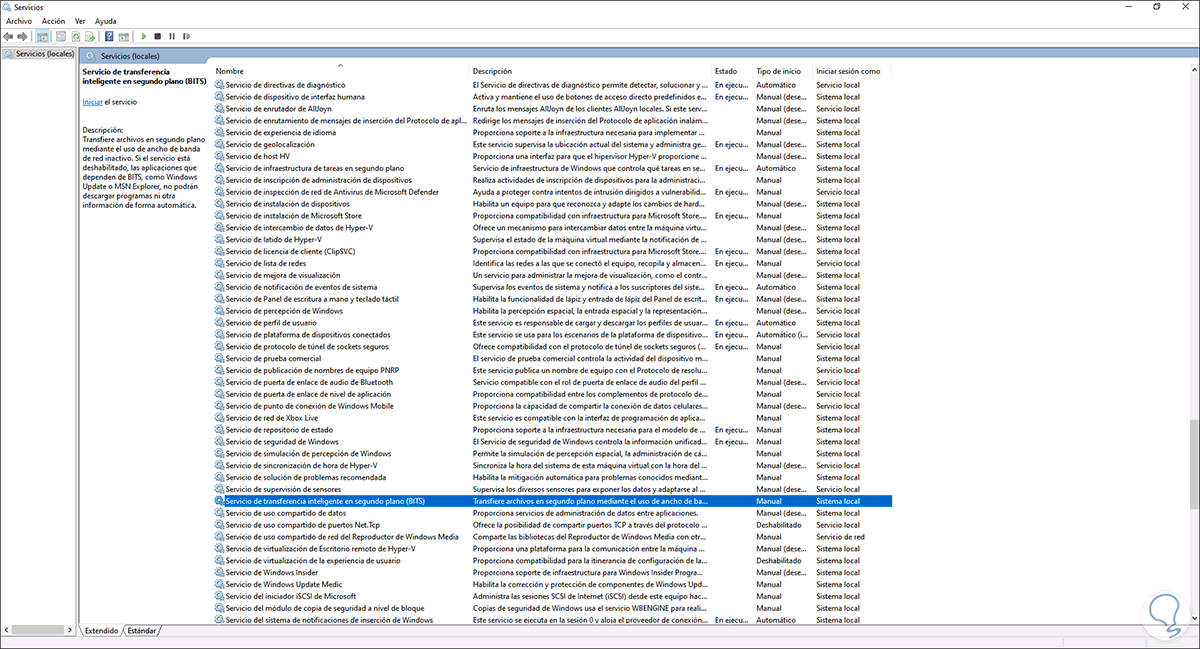Viewport: 1200px width, 649px height.
Task: Click the green Start service icon
Action: tap(144, 36)
